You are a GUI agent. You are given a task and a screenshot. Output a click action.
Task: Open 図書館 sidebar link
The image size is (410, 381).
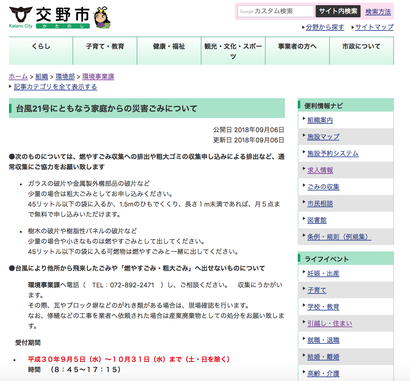(317, 220)
